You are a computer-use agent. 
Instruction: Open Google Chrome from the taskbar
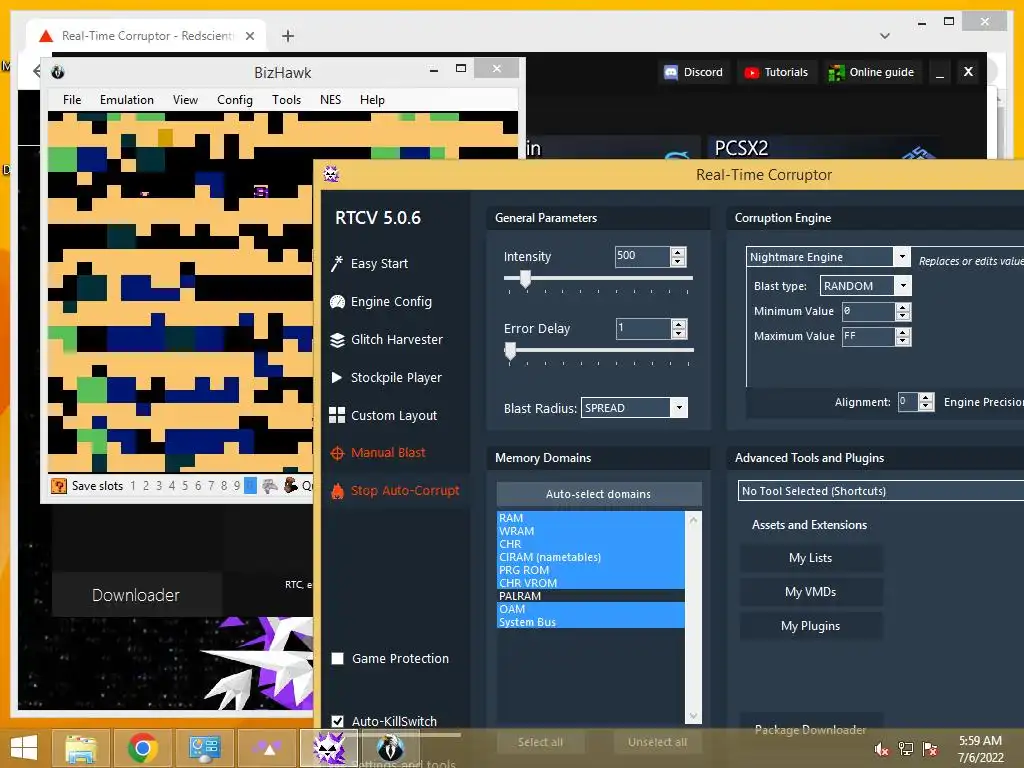tap(142, 748)
